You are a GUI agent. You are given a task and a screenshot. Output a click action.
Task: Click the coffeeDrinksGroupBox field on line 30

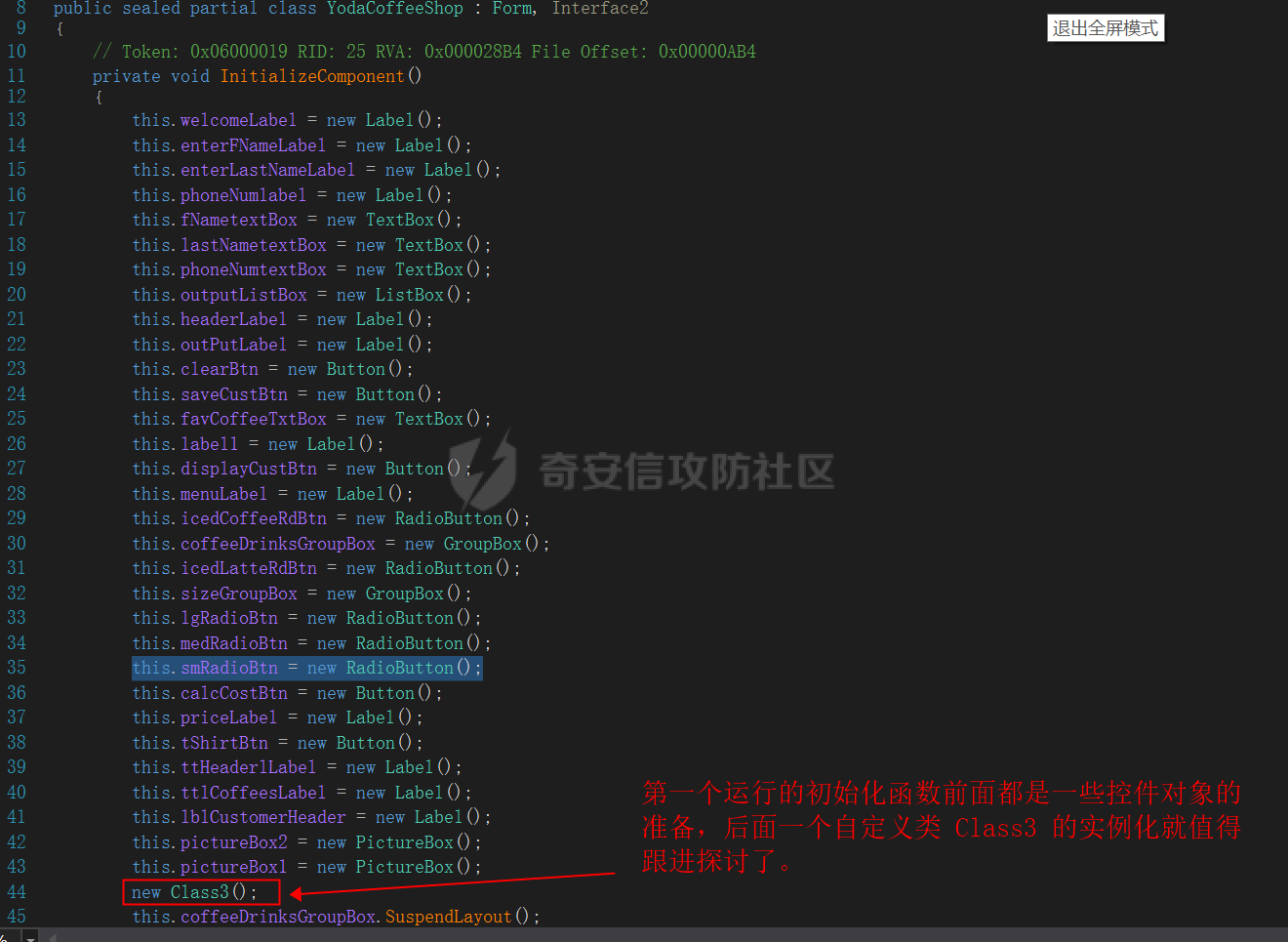pyautogui.click(x=278, y=544)
